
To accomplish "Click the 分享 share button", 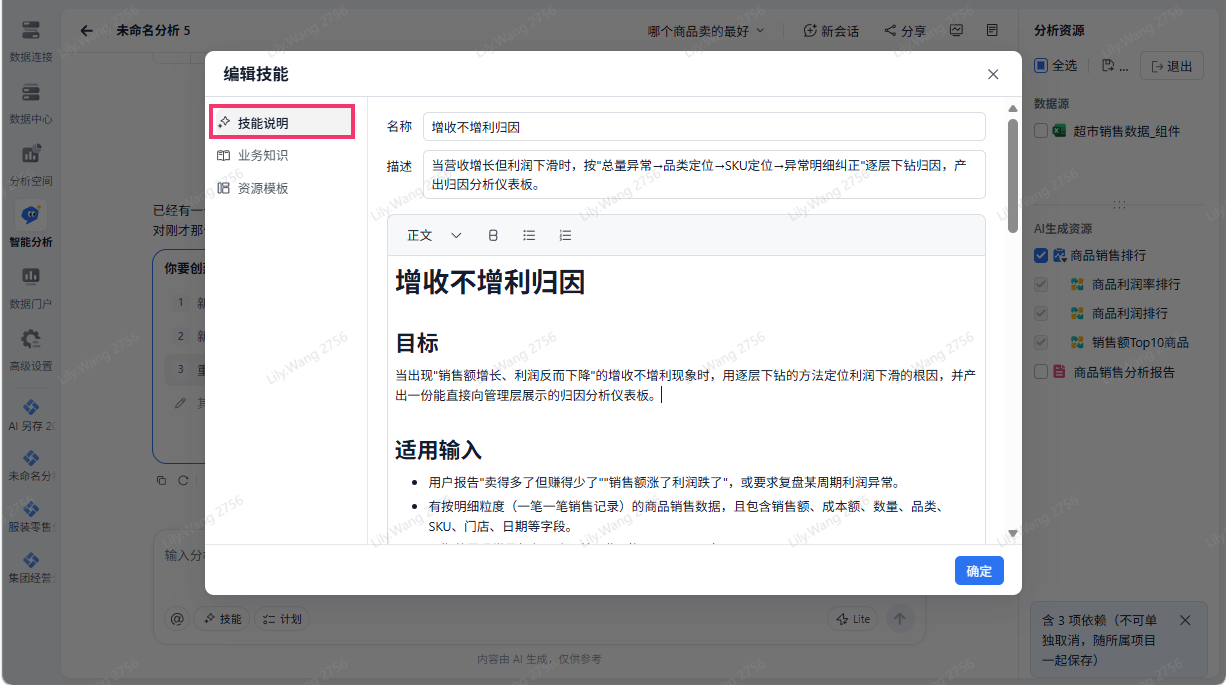I will 905,31.
